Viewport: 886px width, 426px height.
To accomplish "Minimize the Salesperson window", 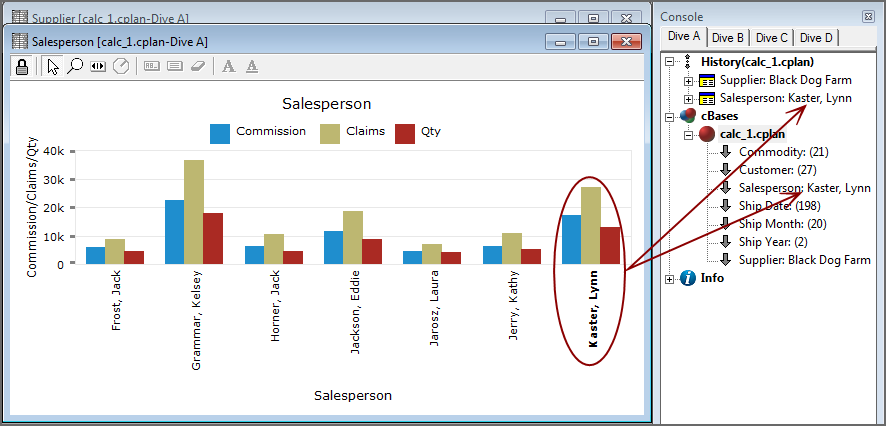I will (x=561, y=41).
